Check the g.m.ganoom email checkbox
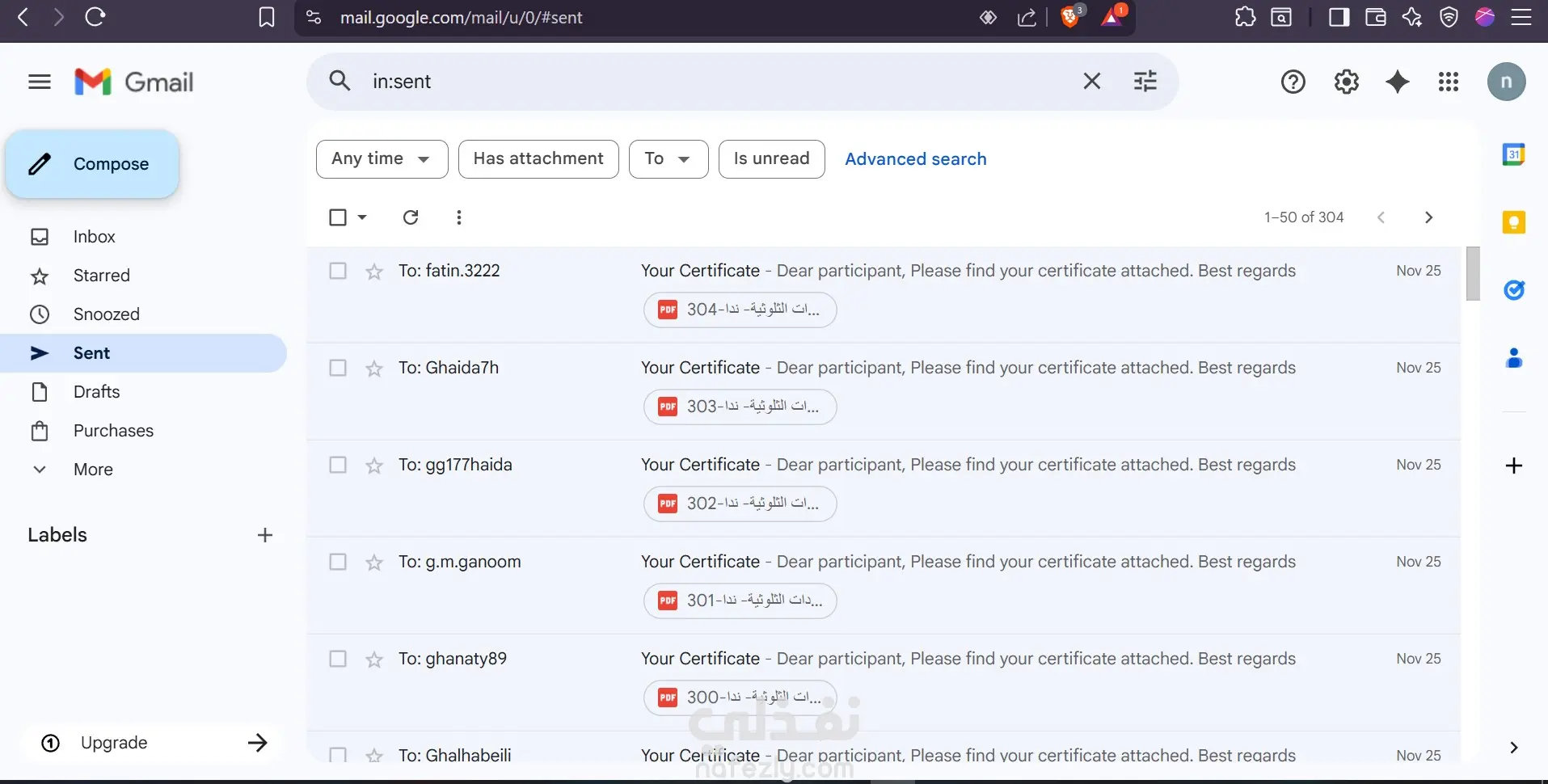This screenshot has width=1548, height=784. tap(338, 562)
